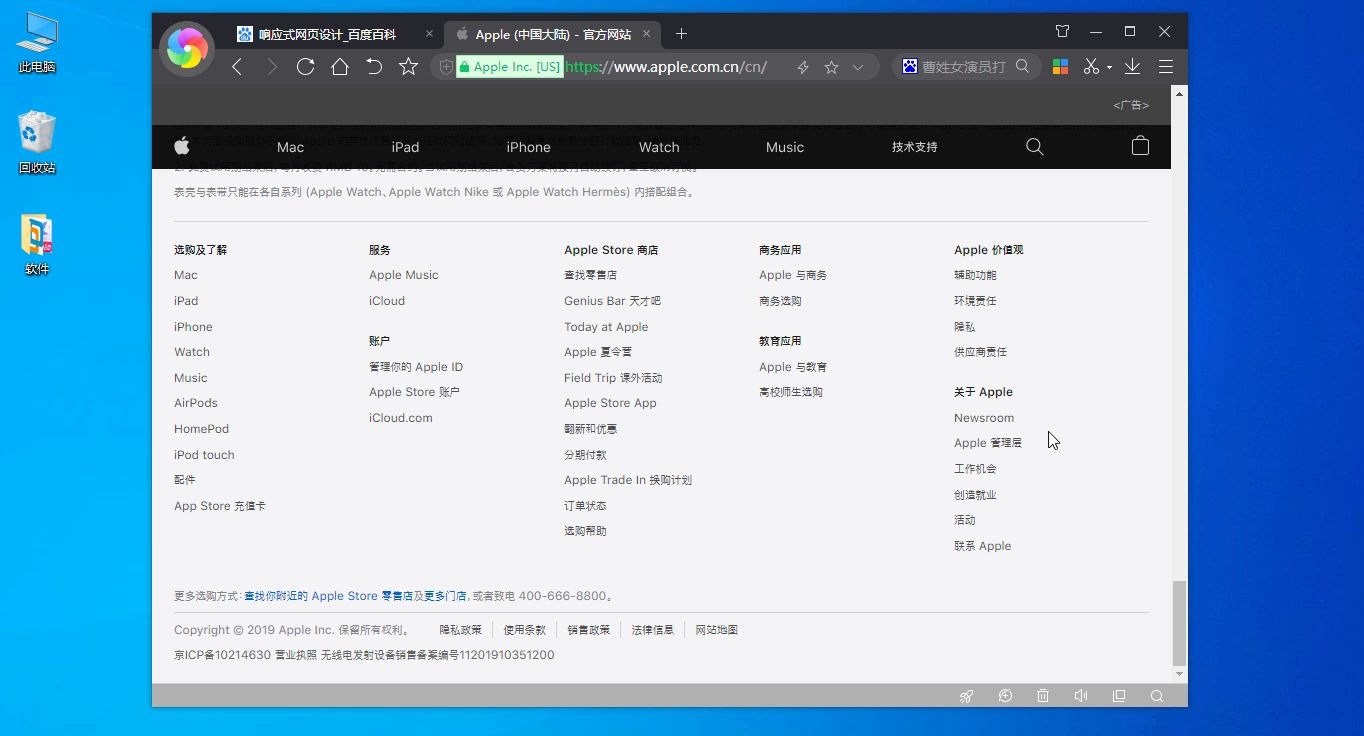Open the 网站地图 footer link
Viewport: 1364px width, 736px height.
(x=717, y=630)
